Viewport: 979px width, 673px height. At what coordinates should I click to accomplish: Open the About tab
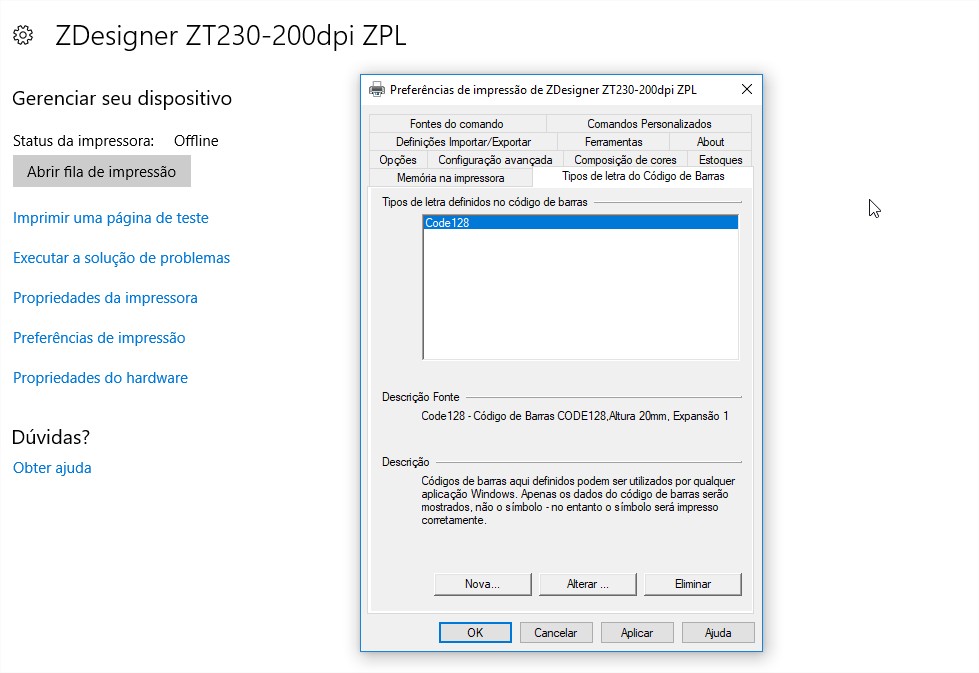(710, 142)
